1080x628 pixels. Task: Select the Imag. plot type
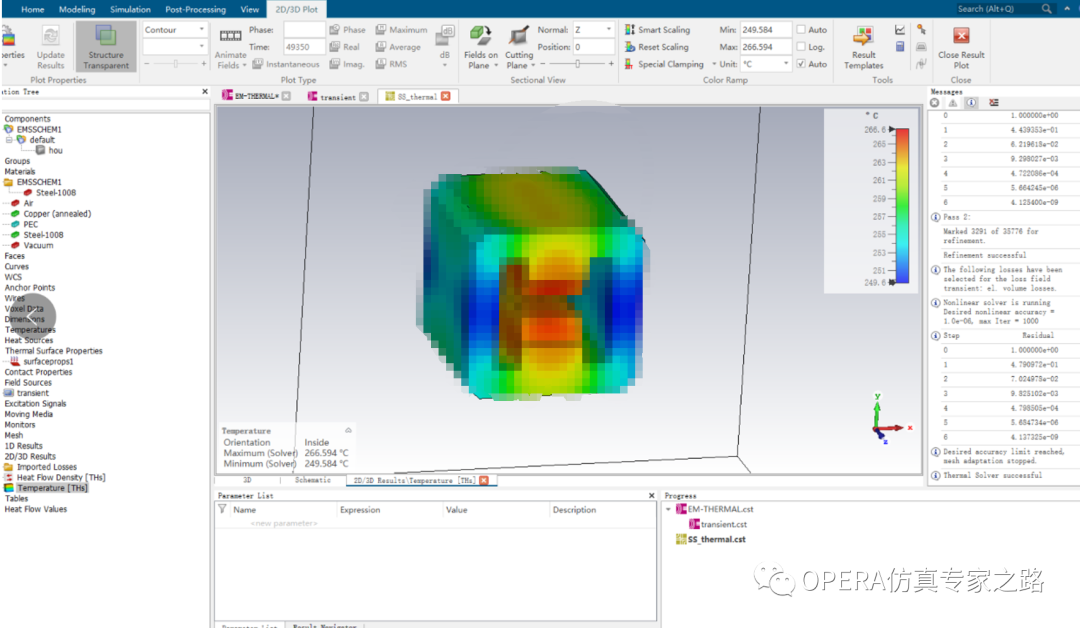pos(346,64)
